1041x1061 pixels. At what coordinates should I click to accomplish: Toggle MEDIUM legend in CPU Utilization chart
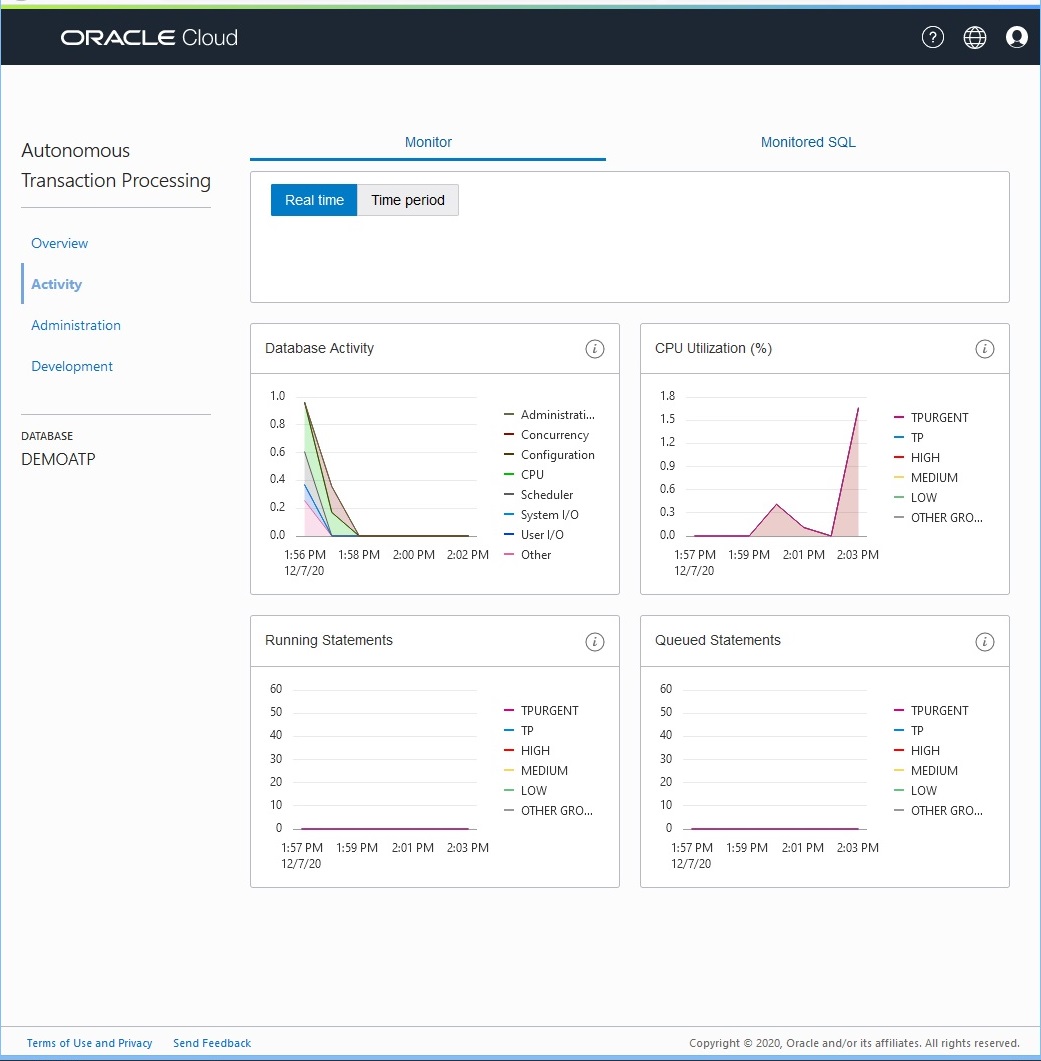926,477
